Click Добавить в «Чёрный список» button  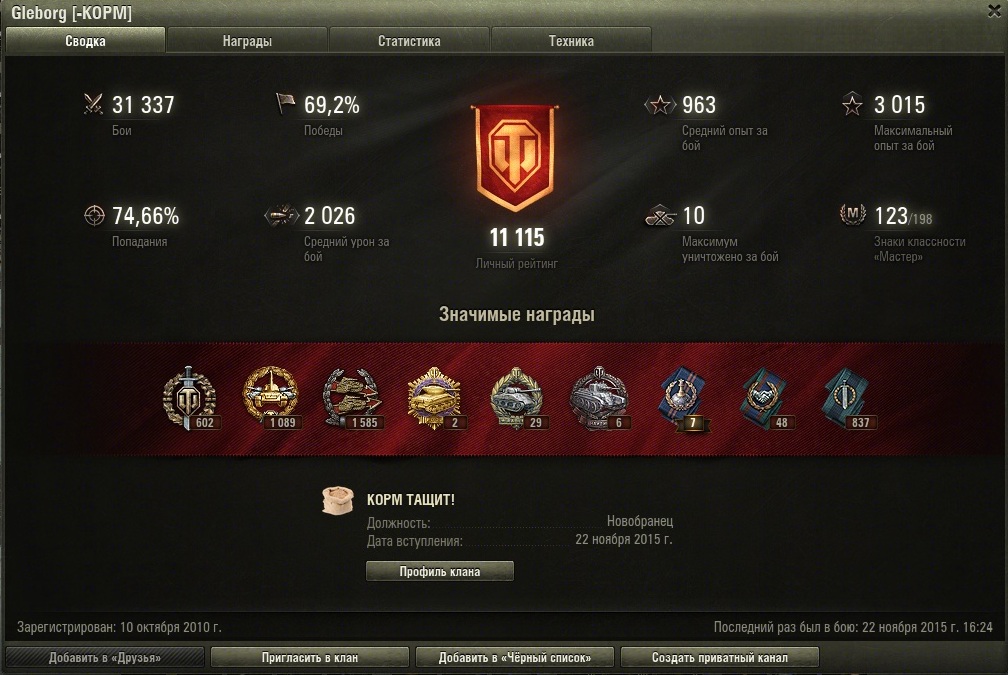click(515, 658)
